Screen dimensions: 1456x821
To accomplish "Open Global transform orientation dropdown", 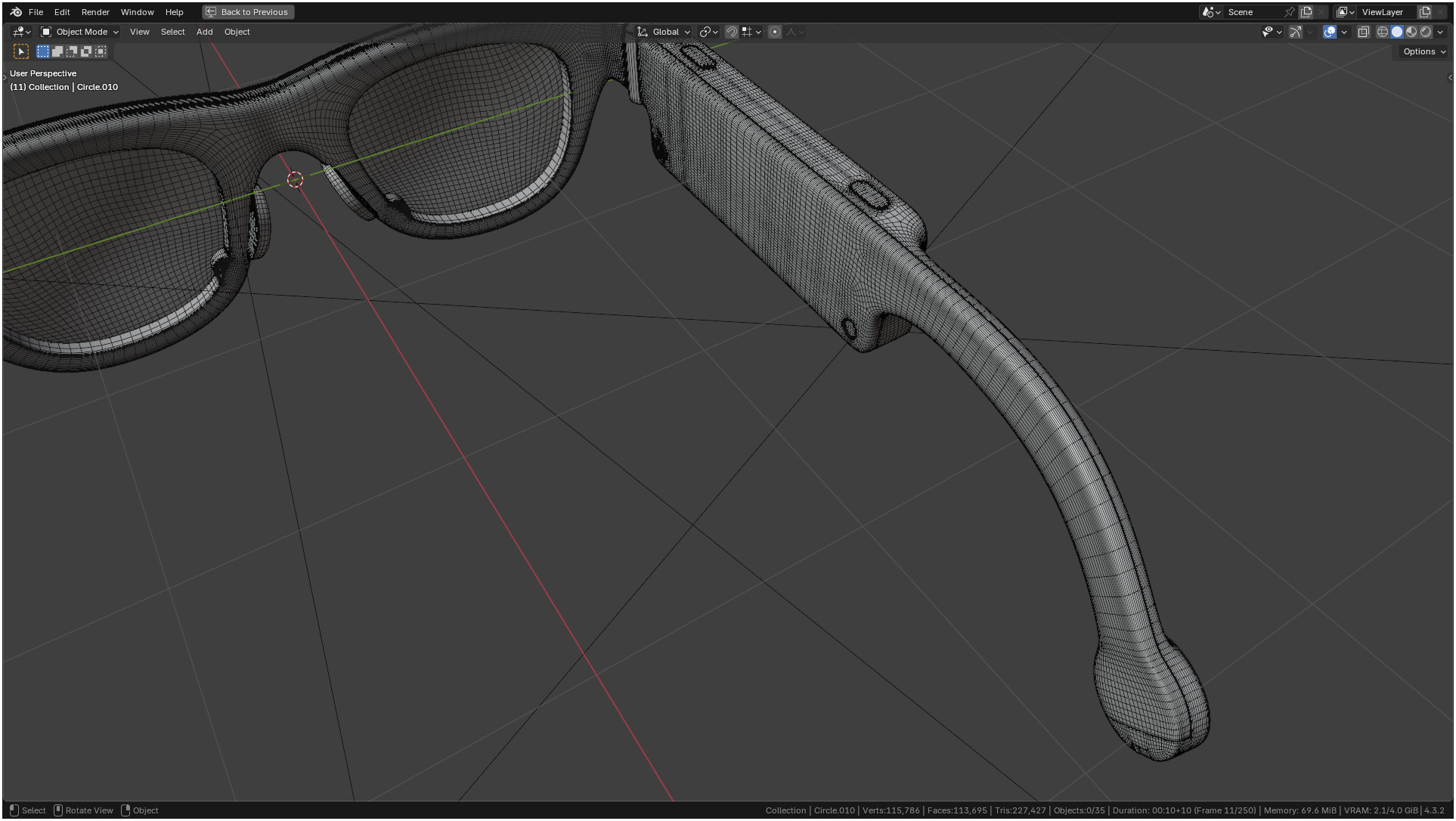I will coord(664,32).
